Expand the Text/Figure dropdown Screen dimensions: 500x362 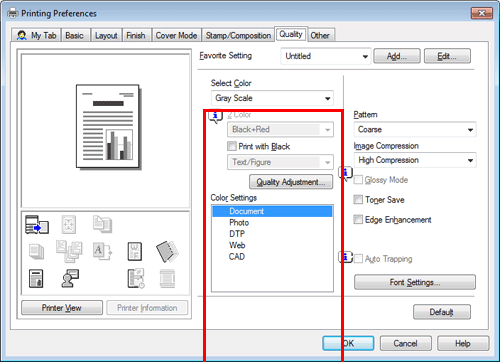click(x=280, y=162)
